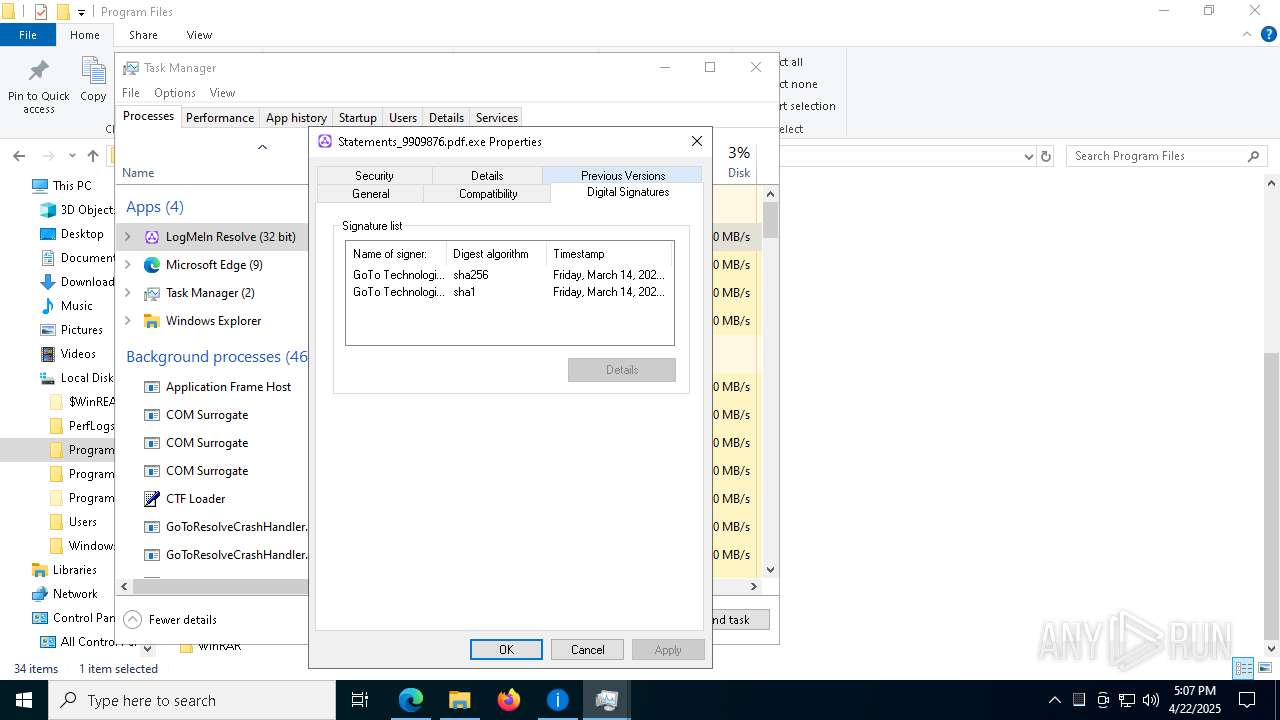Open the Previous Versions tab
This screenshot has height=720, width=1280.
[x=622, y=175]
